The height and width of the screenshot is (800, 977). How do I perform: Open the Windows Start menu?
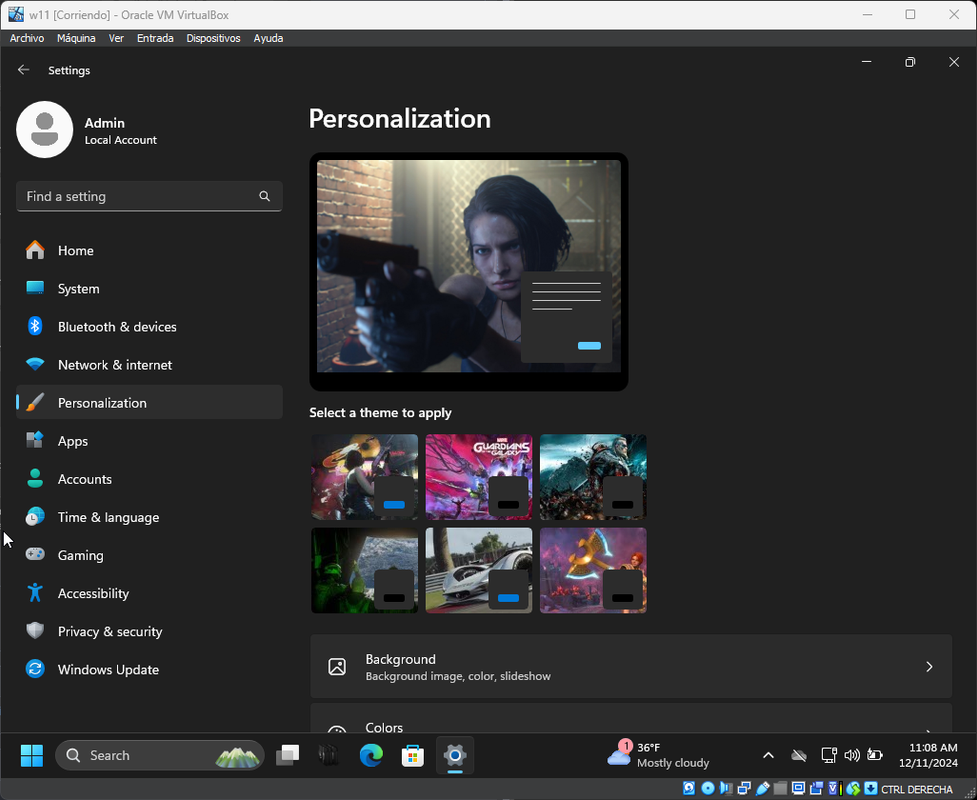pyautogui.click(x=32, y=755)
